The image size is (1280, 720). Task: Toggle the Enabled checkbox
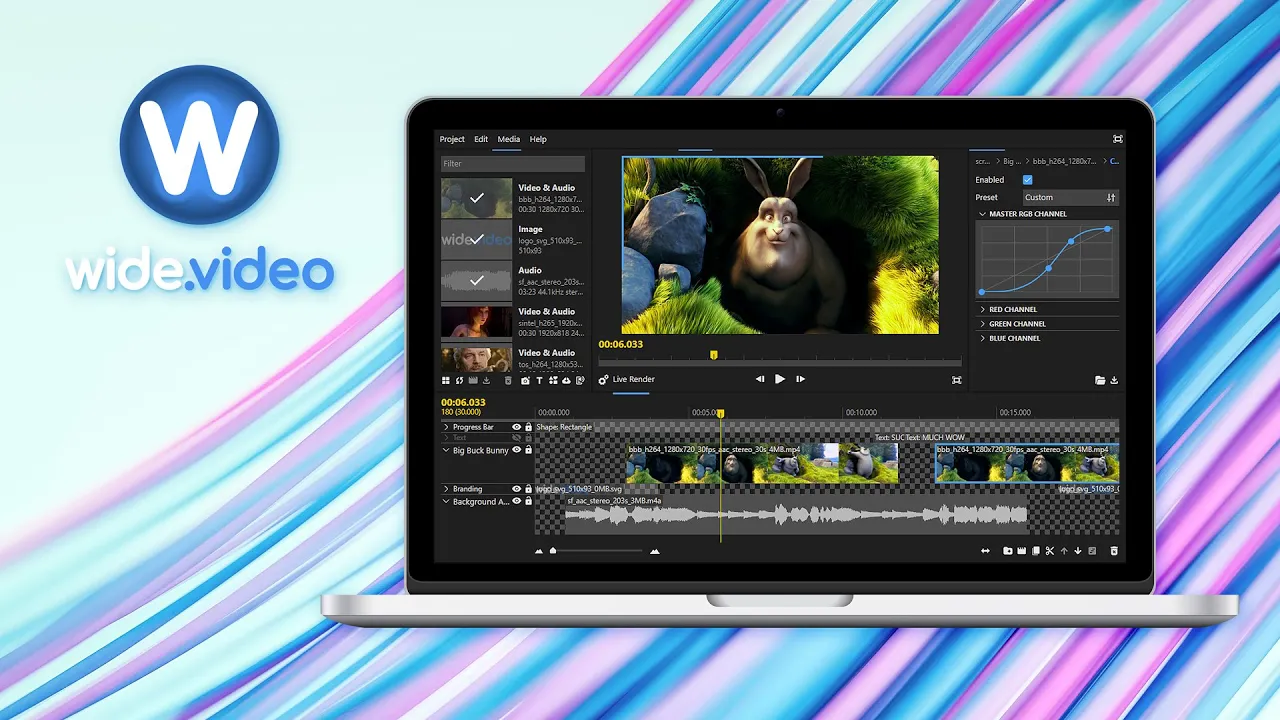pos(1027,180)
